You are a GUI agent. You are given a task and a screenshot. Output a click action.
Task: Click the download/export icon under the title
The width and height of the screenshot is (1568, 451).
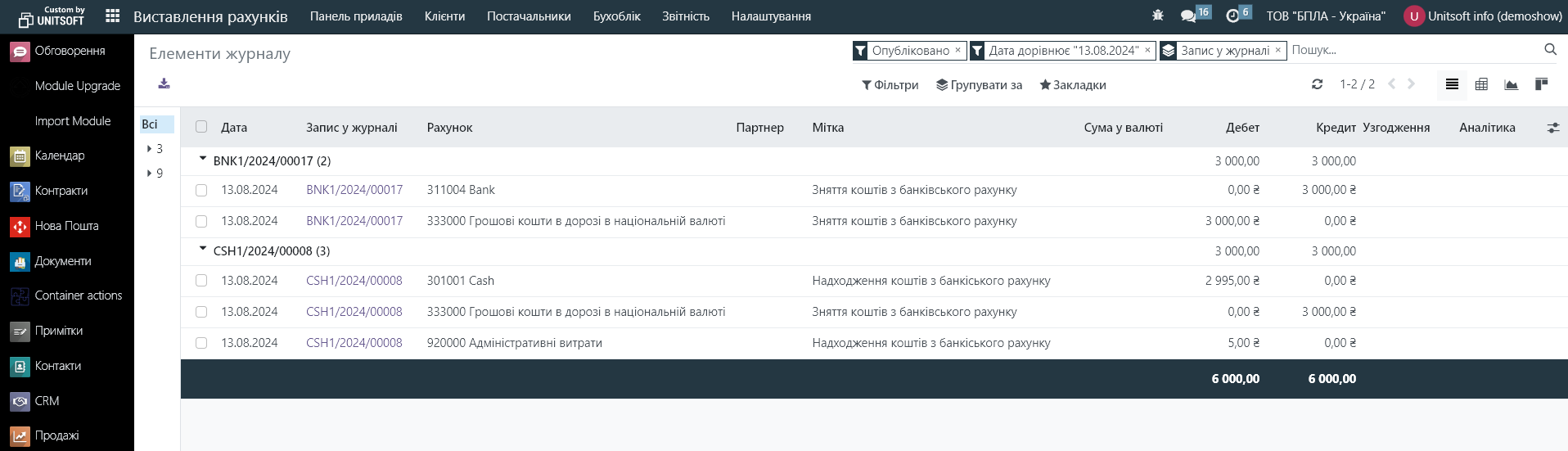click(x=164, y=83)
